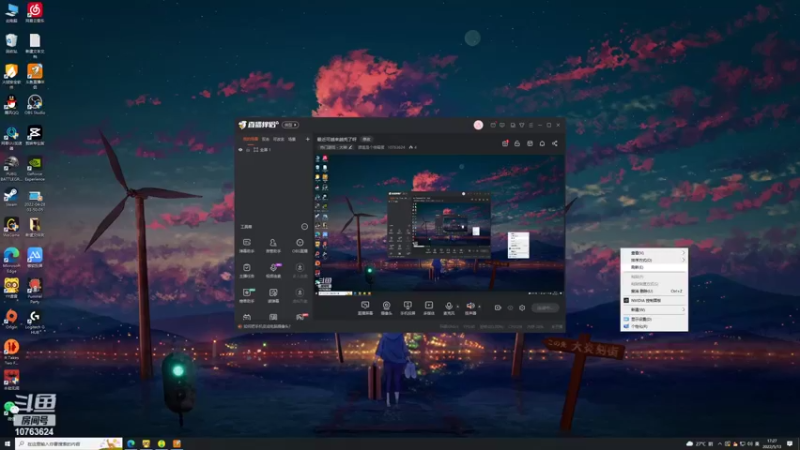
Task: Open Pummel Party desktop shortcut
Action: [35, 291]
